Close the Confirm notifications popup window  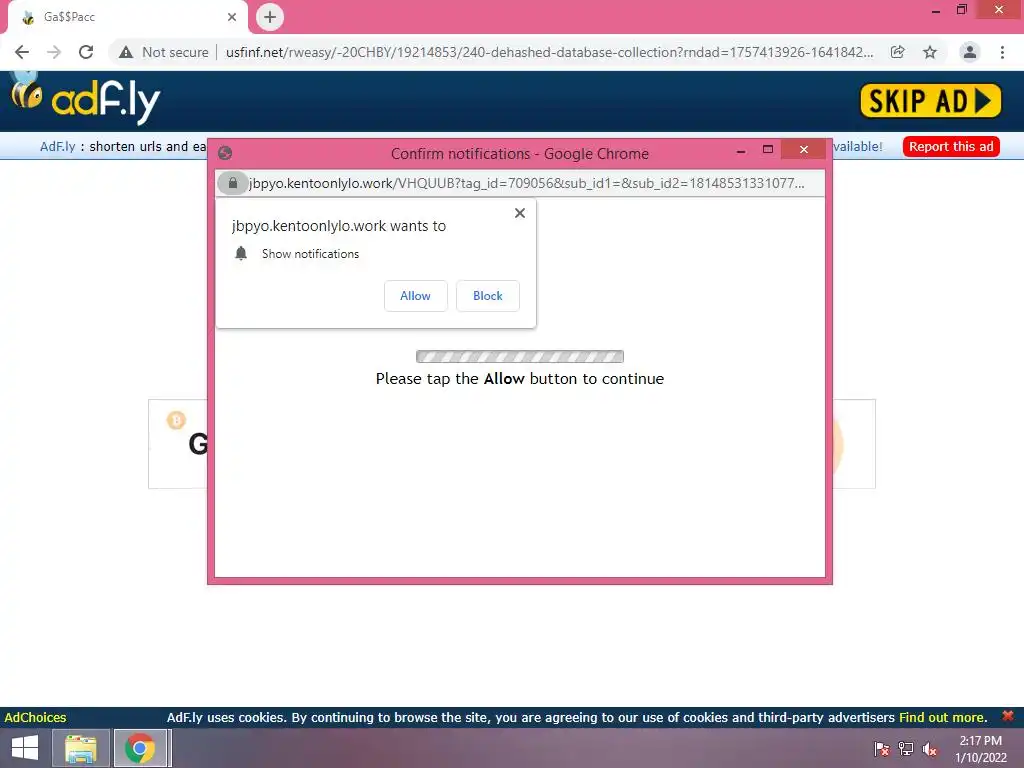(804, 150)
